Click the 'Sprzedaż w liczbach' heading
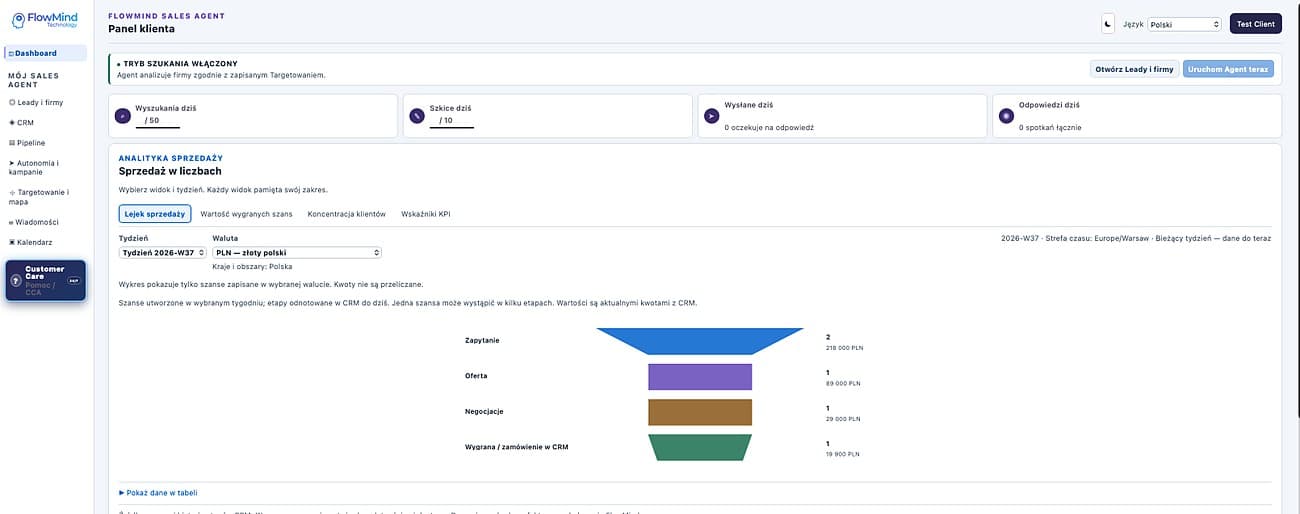The image size is (1300, 514). coord(170,171)
